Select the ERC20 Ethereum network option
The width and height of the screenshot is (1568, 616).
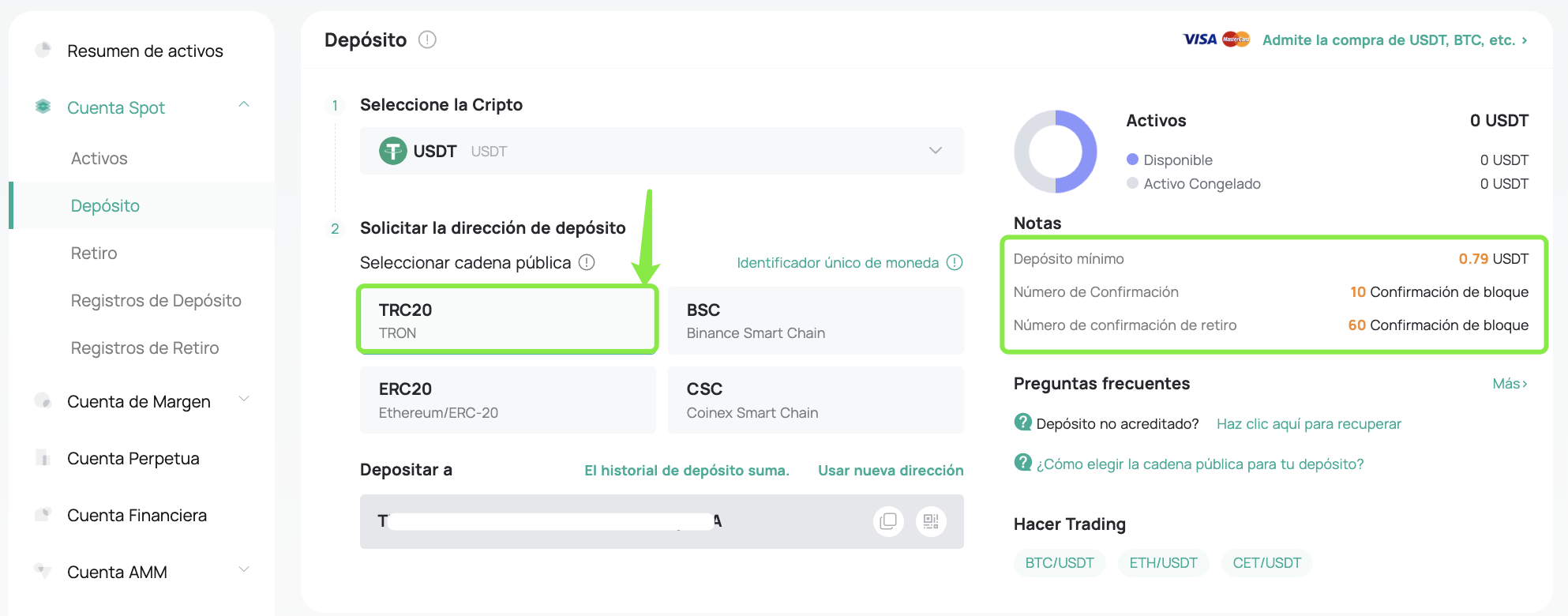pos(507,400)
